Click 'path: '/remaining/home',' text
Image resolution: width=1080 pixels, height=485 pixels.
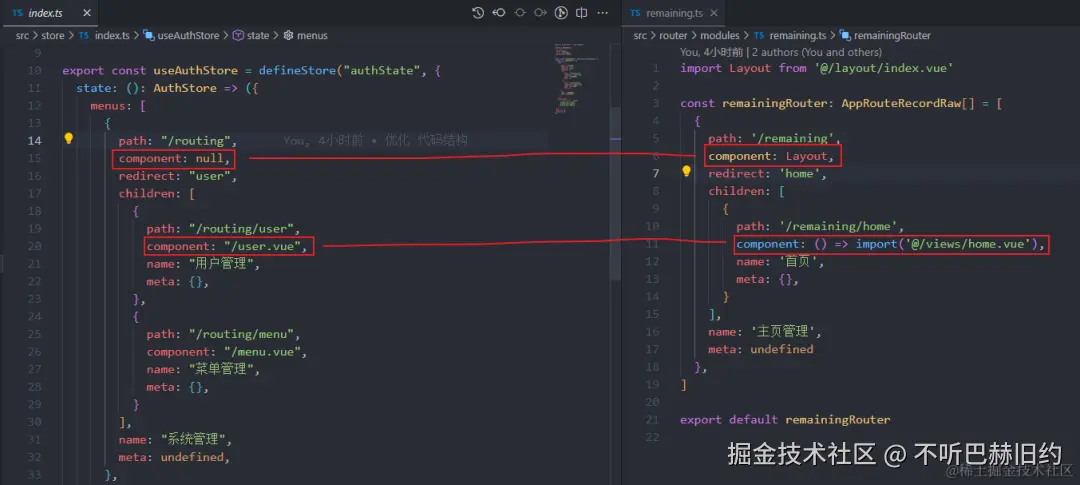(x=820, y=227)
